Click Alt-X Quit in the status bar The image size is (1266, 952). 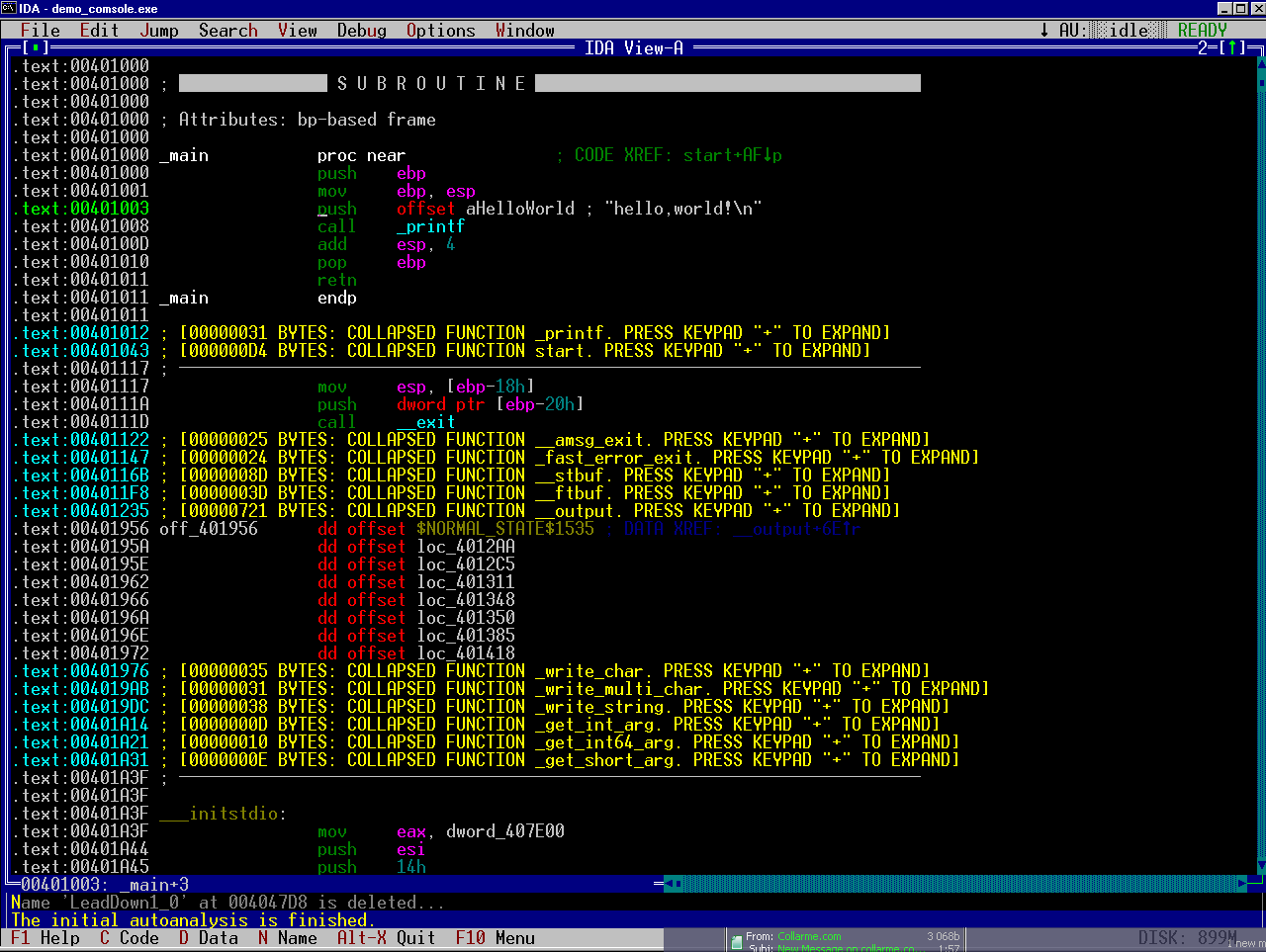point(386,938)
